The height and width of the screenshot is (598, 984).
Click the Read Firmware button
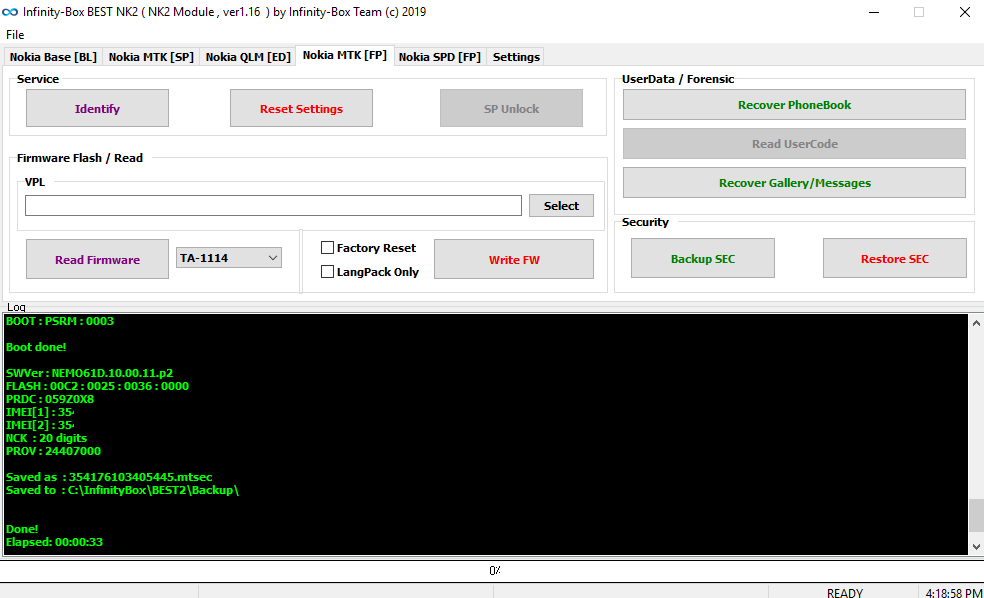(97, 259)
